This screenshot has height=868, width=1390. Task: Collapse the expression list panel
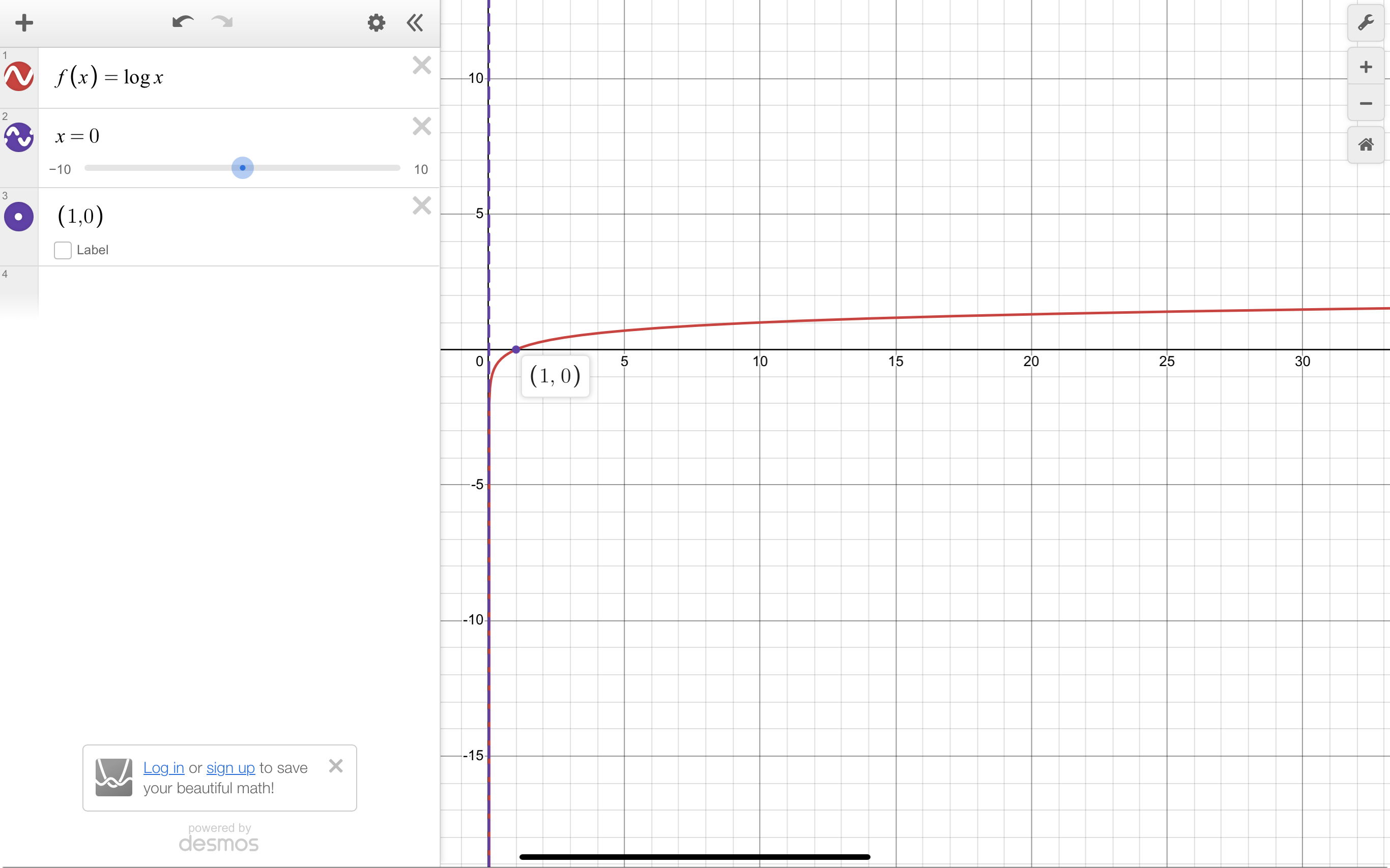pyautogui.click(x=414, y=23)
